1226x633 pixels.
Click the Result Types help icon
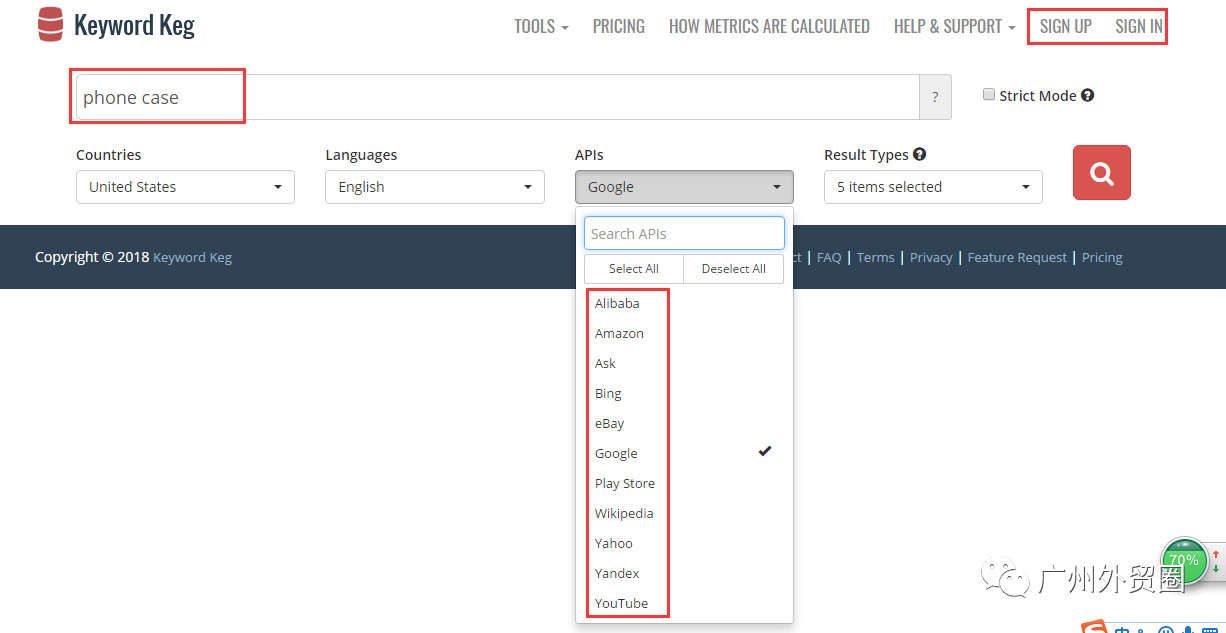coord(919,155)
